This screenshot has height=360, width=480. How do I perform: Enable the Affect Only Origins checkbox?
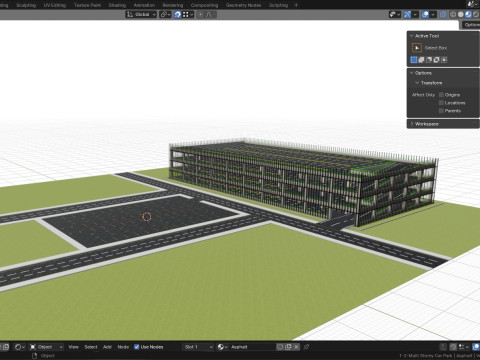click(441, 95)
